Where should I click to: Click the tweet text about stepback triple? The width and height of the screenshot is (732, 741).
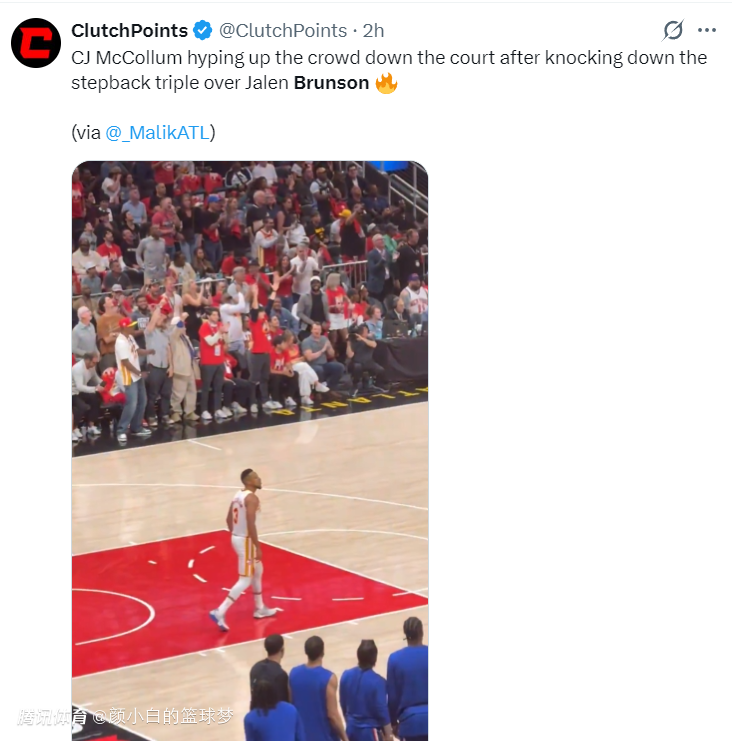click(x=389, y=70)
